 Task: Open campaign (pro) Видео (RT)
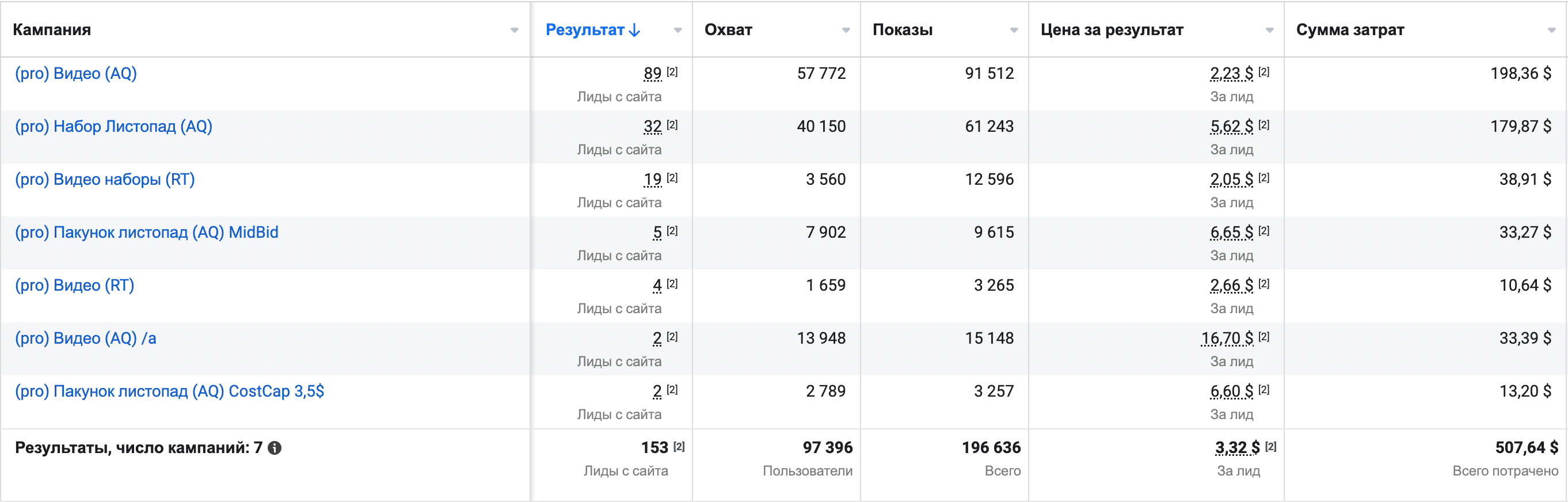coord(74,286)
